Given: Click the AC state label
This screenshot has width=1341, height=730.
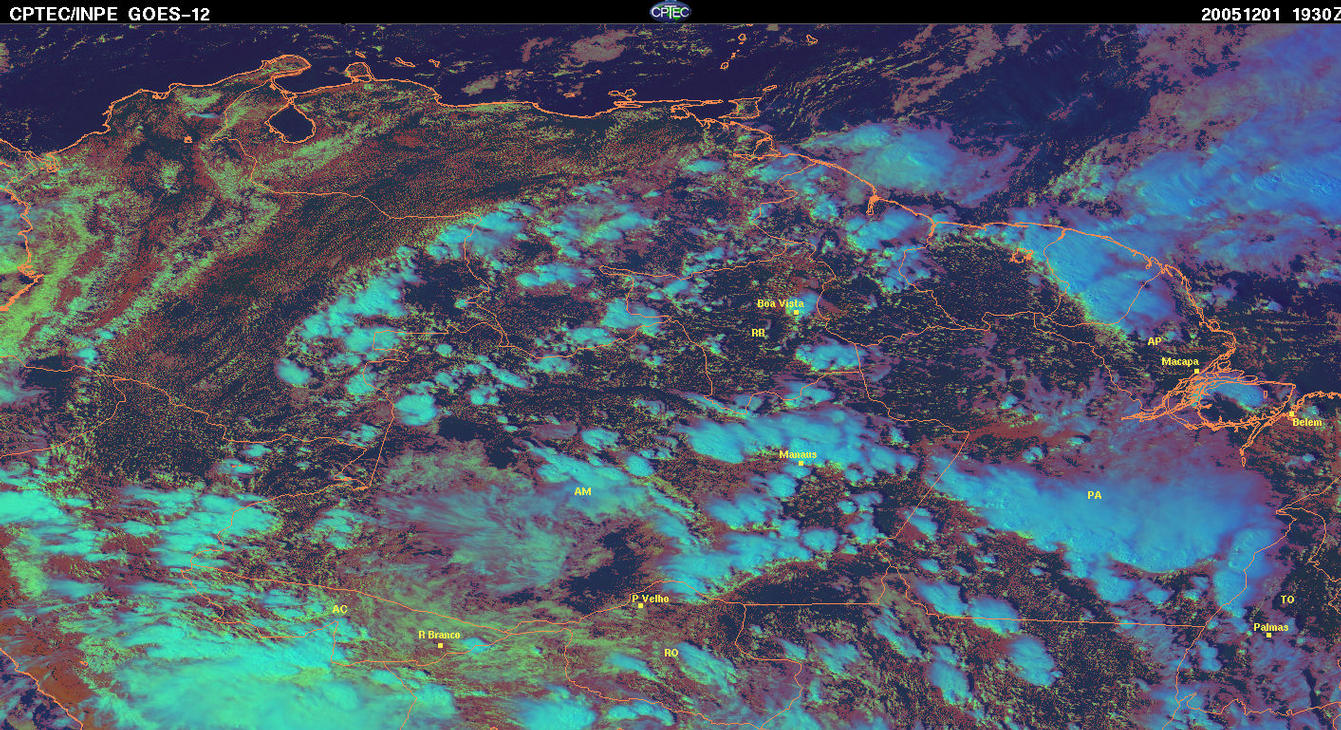Looking at the screenshot, I should 340,608.
